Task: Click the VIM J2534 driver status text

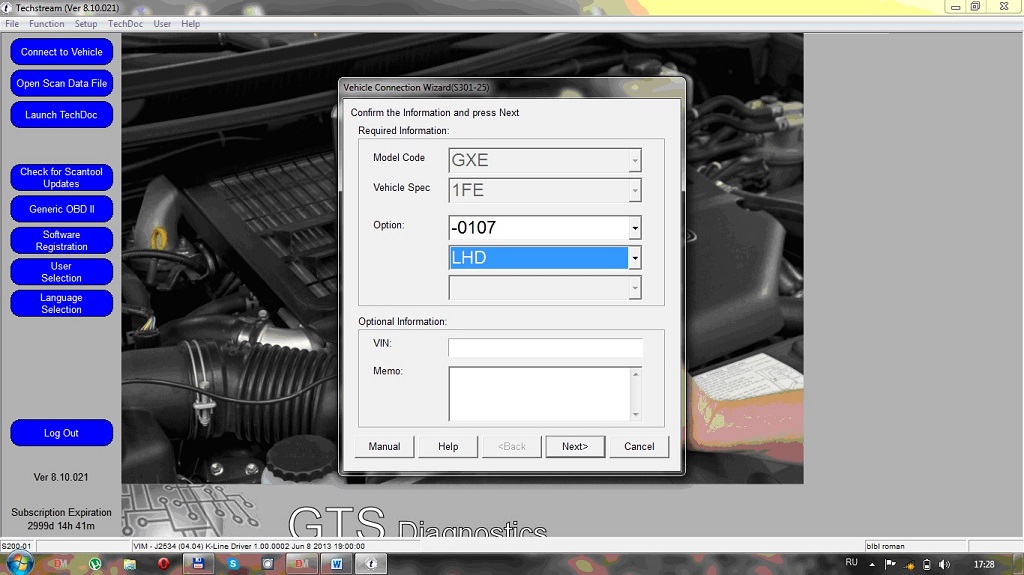Action: (249, 546)
